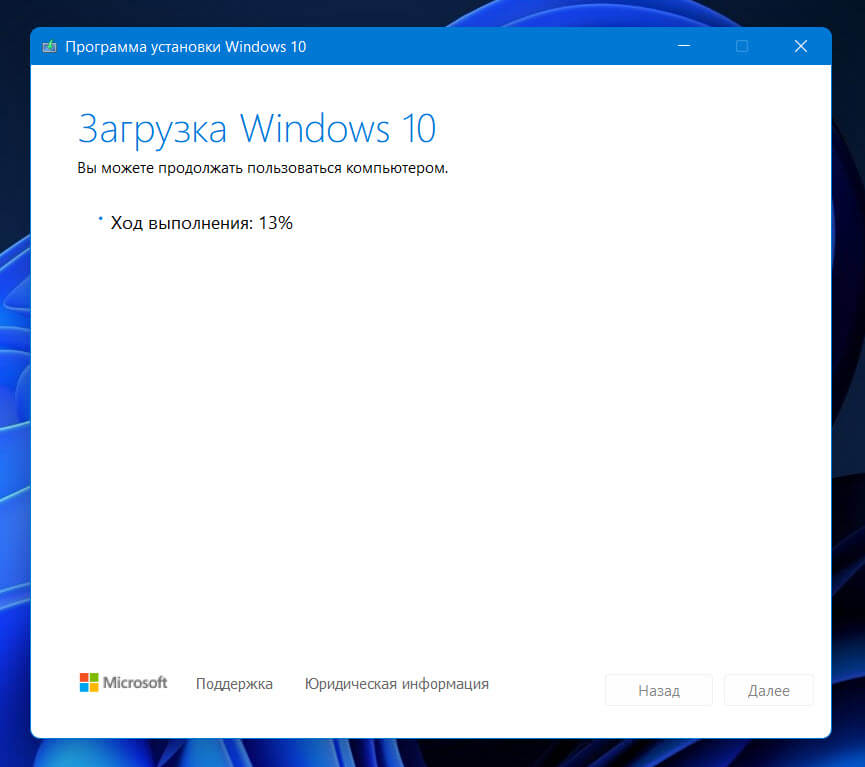This screenshot has height=767, width=865.
Task: Close the Windows 10 setup window
Action: pyautogui.click(x=800, y=46)
